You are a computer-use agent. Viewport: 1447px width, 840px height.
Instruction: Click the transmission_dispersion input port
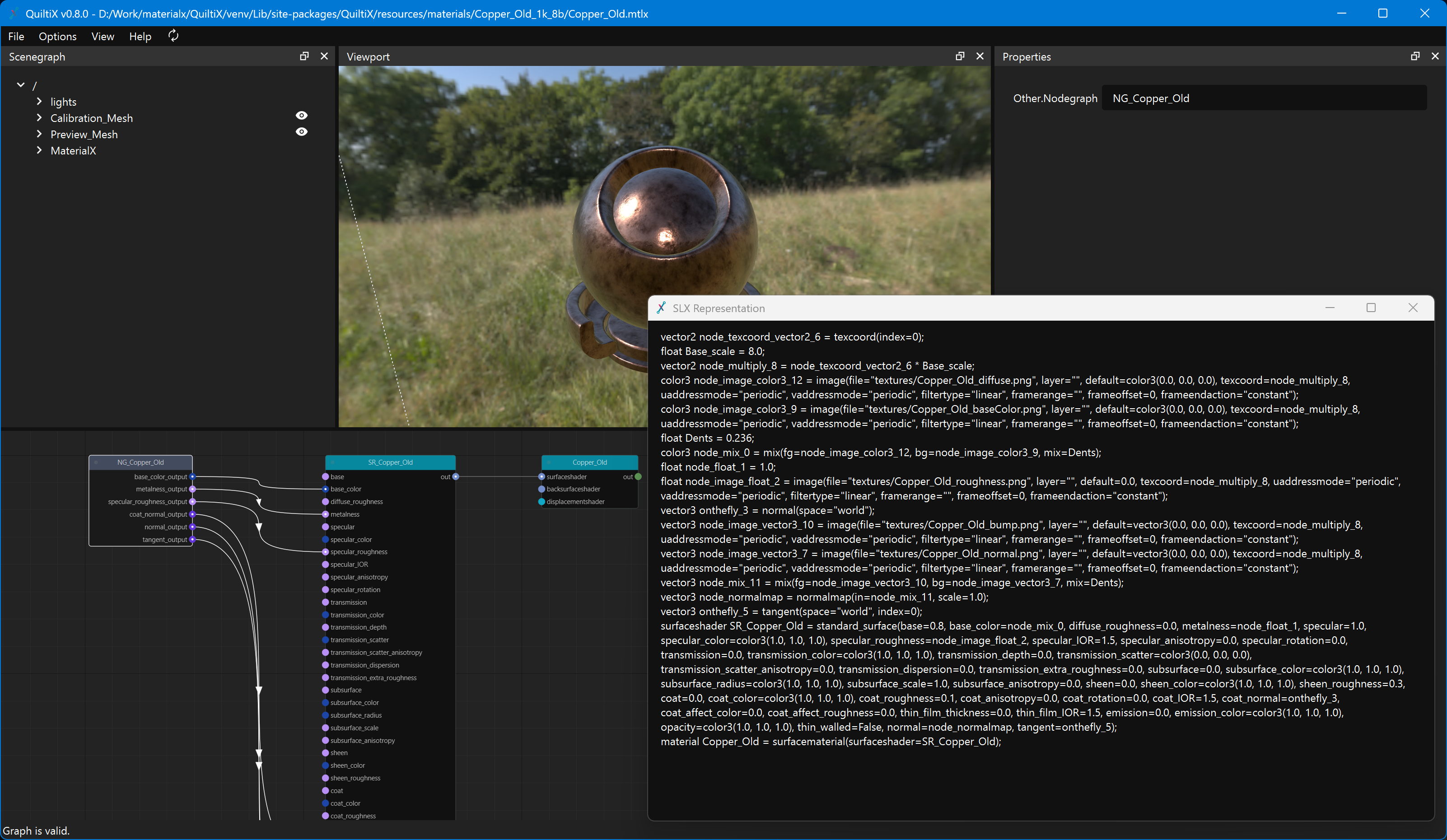(326, 665)
